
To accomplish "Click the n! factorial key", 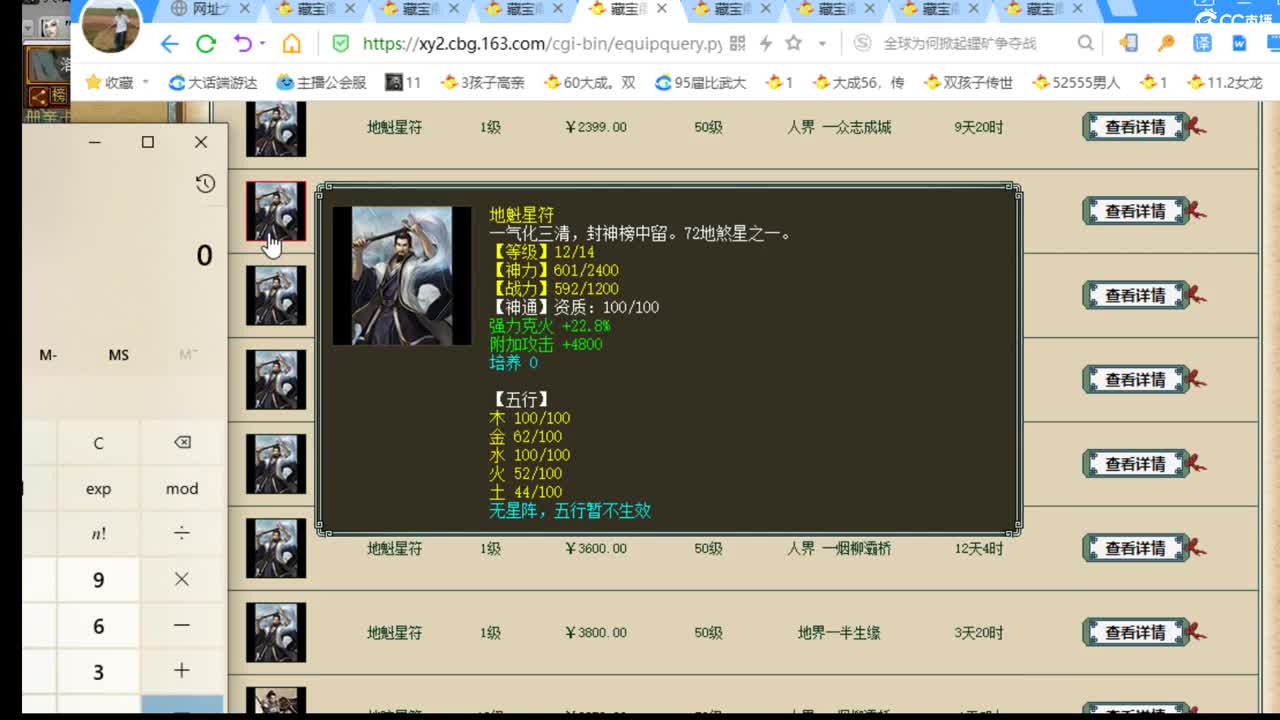I will 98,534.
